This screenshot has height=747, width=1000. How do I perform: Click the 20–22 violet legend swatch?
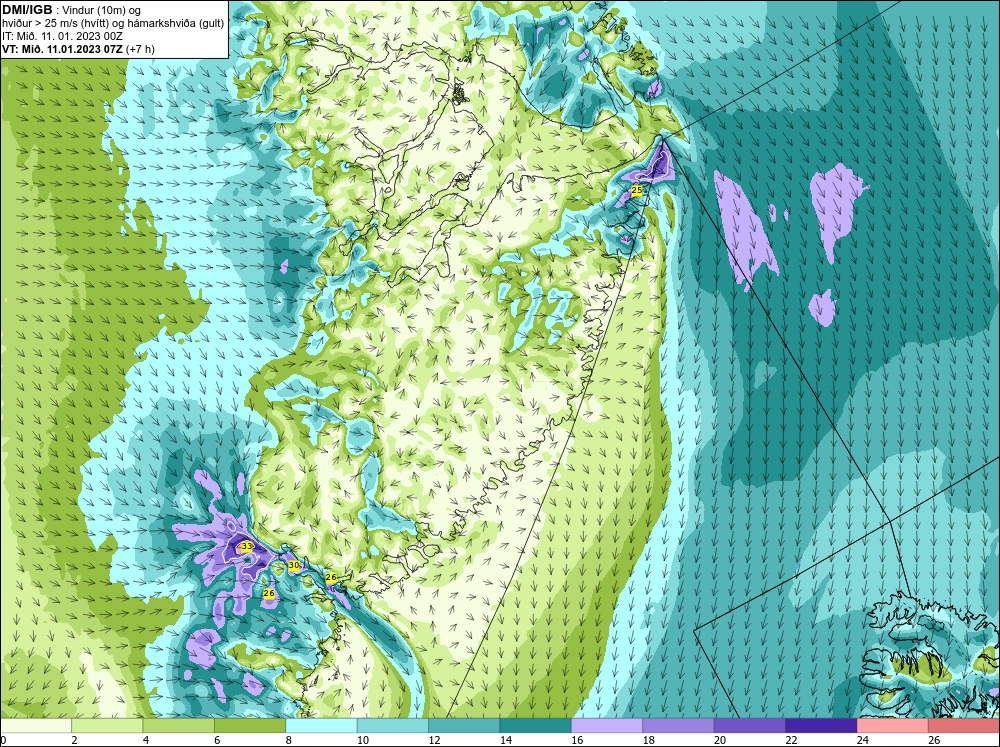750,726
